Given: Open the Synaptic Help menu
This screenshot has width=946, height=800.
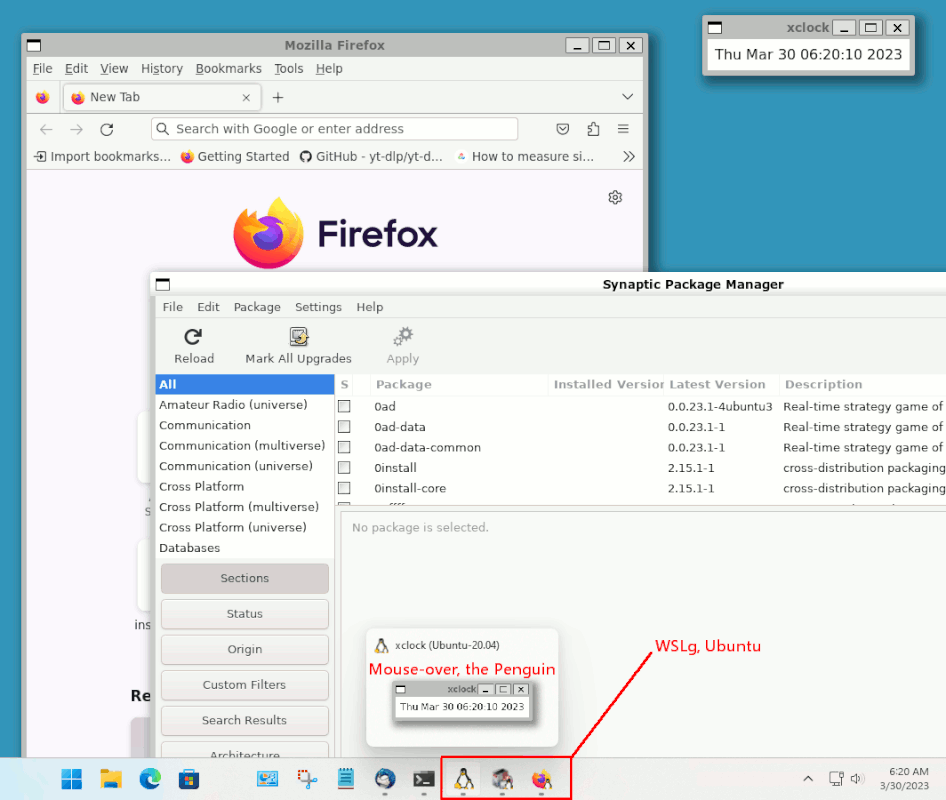Looking at the screenshot, I should click(369, 307).
